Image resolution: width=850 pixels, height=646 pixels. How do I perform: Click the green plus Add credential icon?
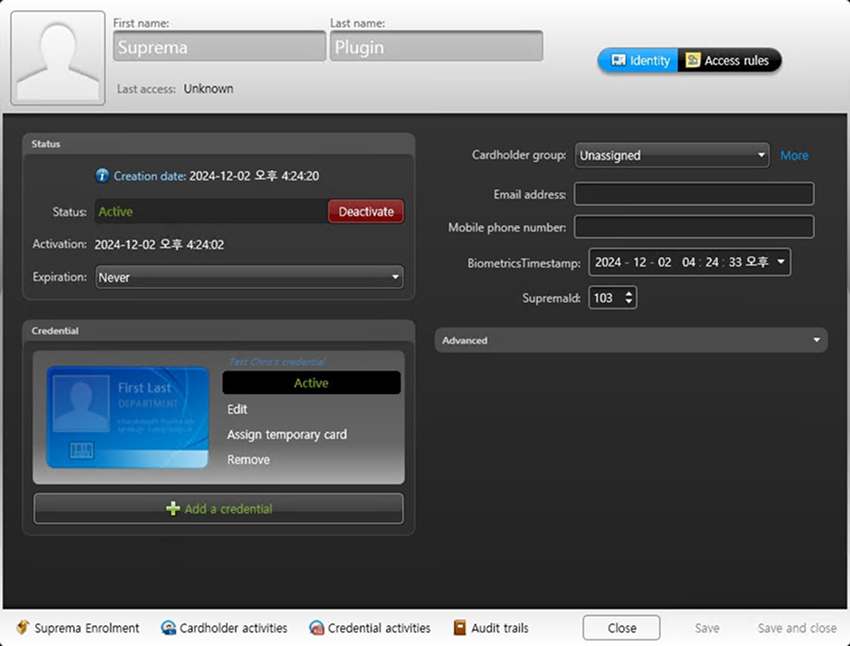click(x=173, y=509)
